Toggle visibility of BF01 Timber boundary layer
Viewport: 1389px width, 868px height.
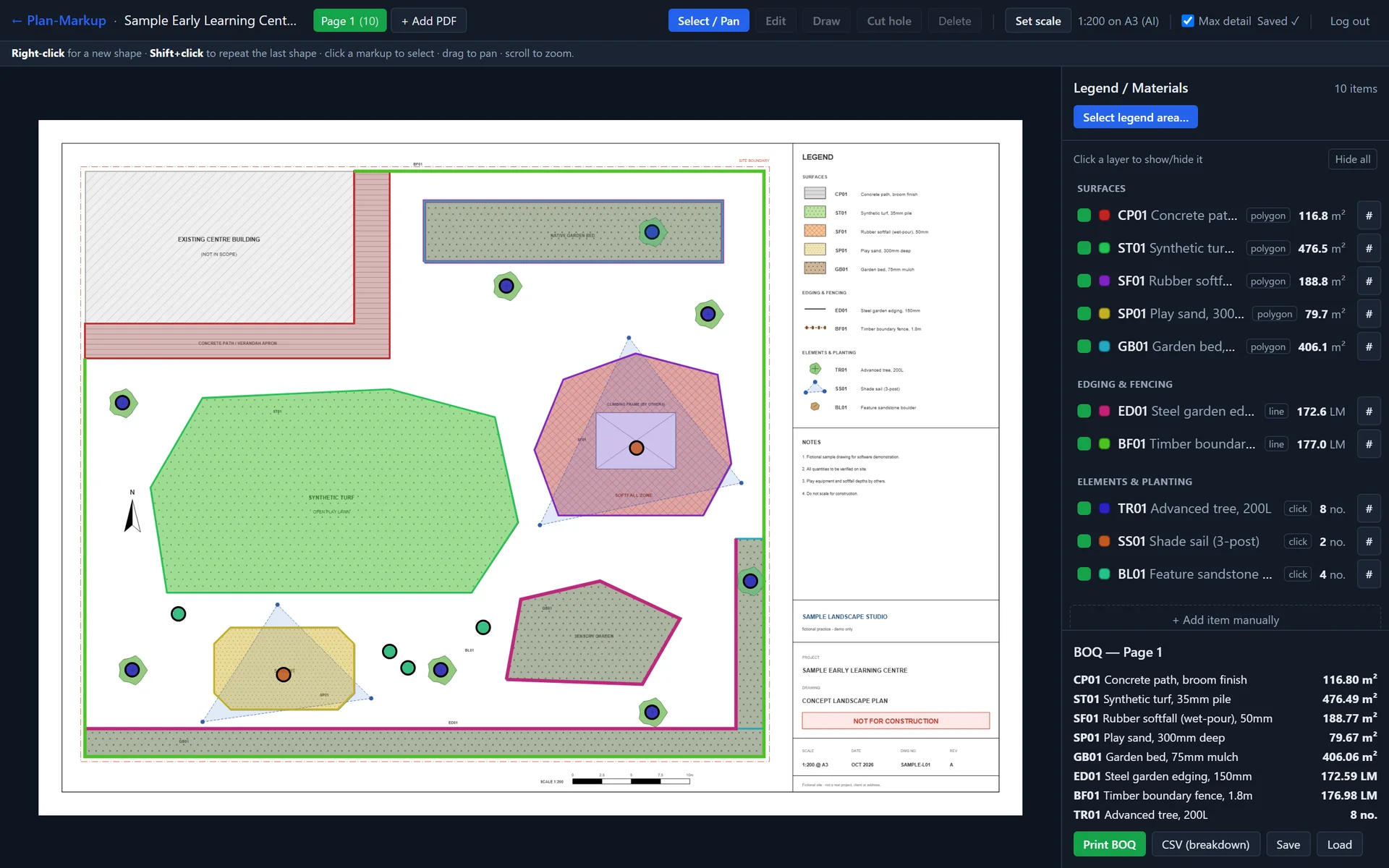[1084, 444]
